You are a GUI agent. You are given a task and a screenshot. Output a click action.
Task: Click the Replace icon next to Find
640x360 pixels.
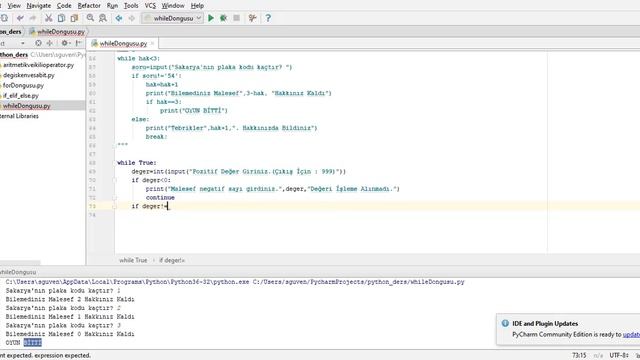pyautogui.click(x=103, y=18)
